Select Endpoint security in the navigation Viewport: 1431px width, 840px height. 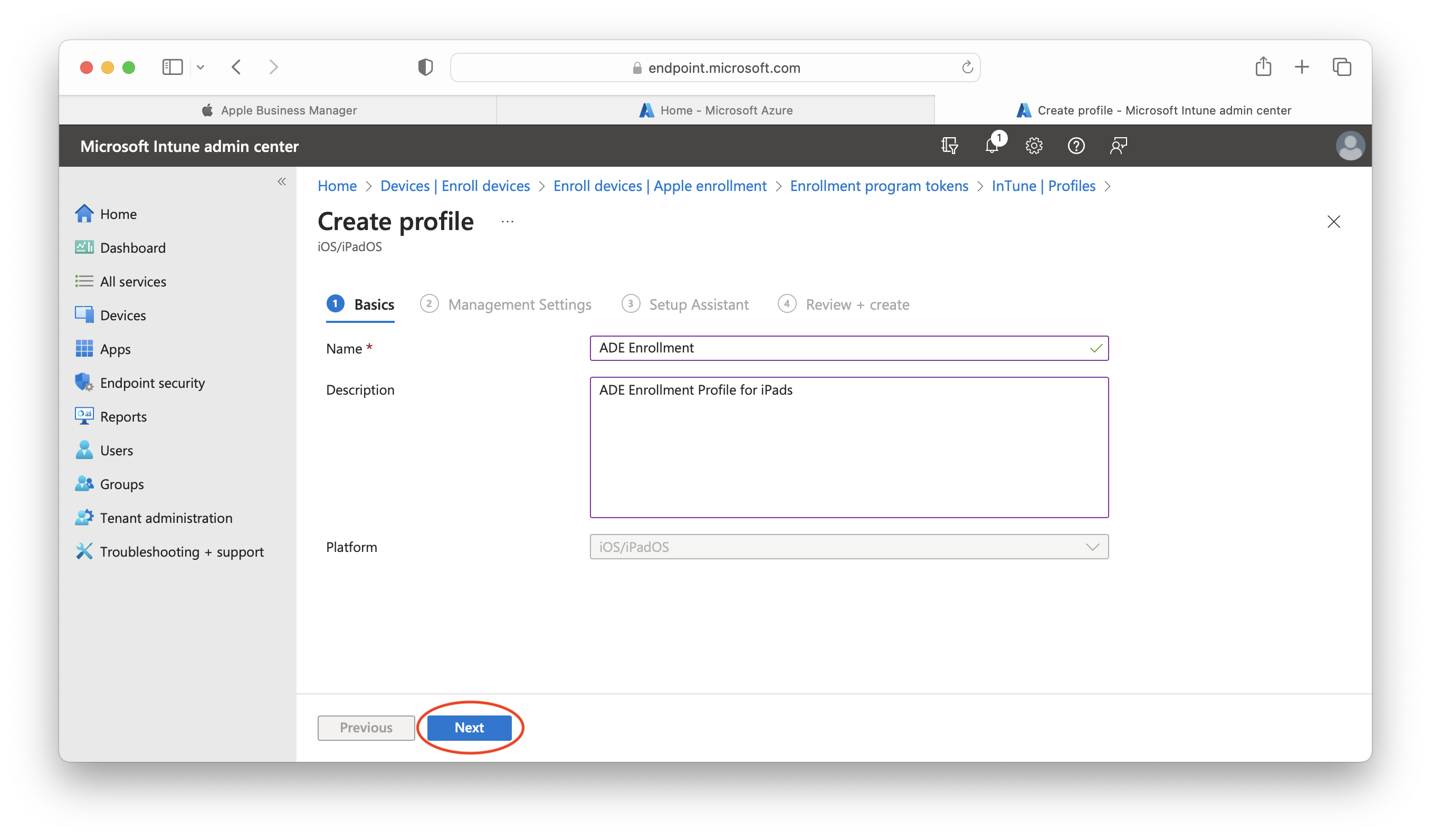click(x=152, y=382)
